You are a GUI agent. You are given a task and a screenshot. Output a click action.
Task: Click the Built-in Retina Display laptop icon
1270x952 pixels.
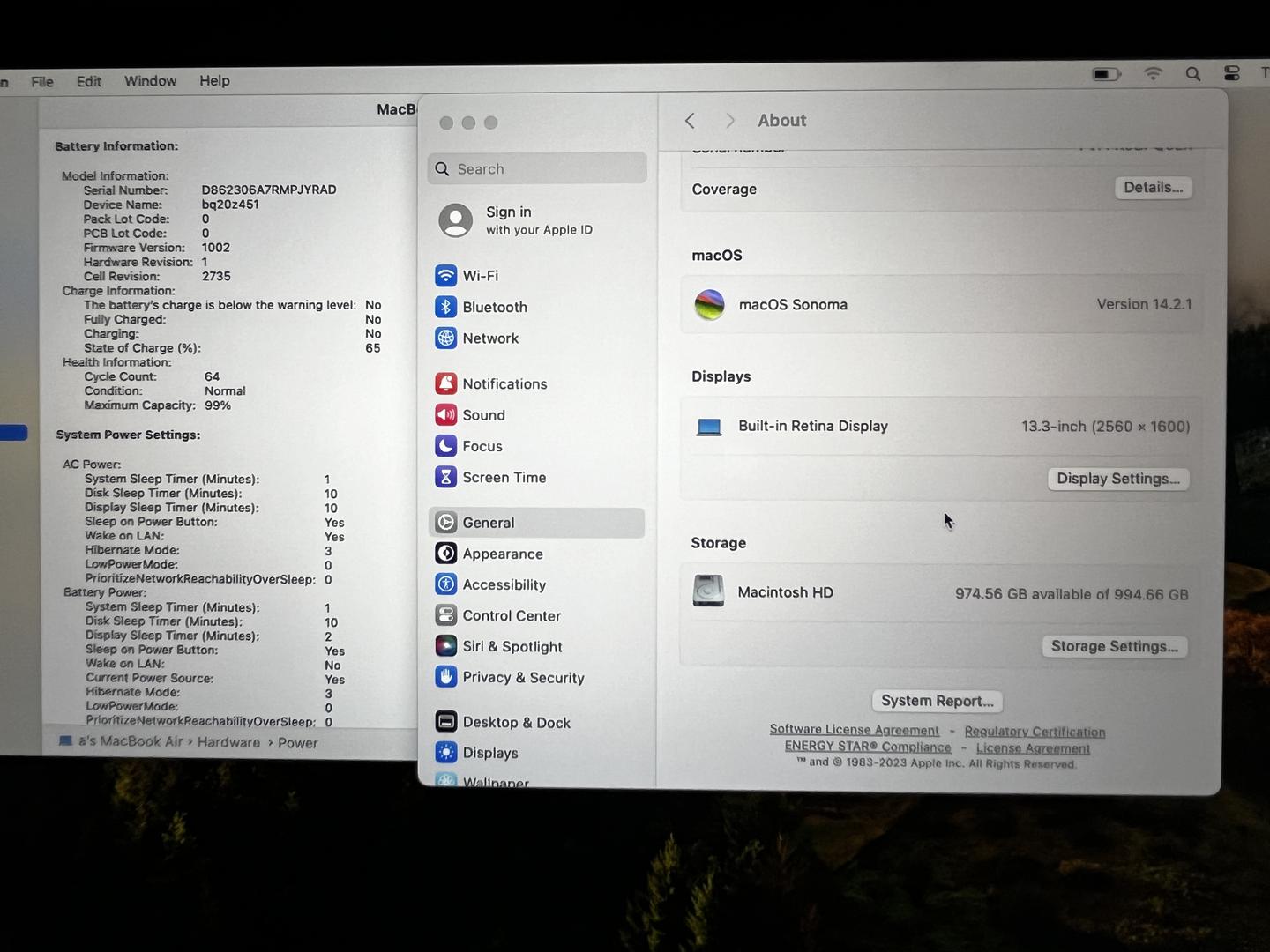coord(709,427)
